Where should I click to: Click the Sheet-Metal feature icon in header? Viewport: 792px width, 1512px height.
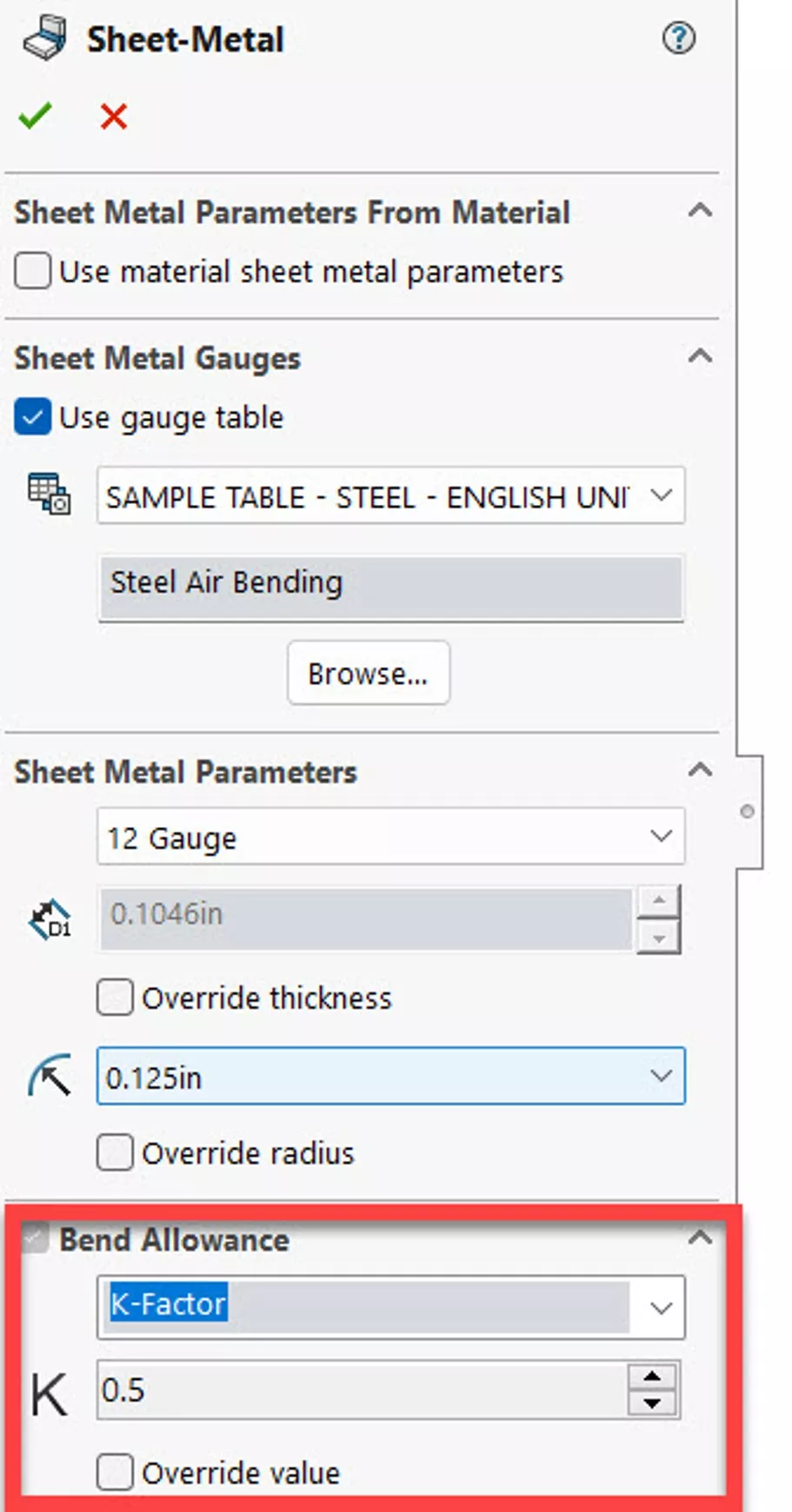45,39
